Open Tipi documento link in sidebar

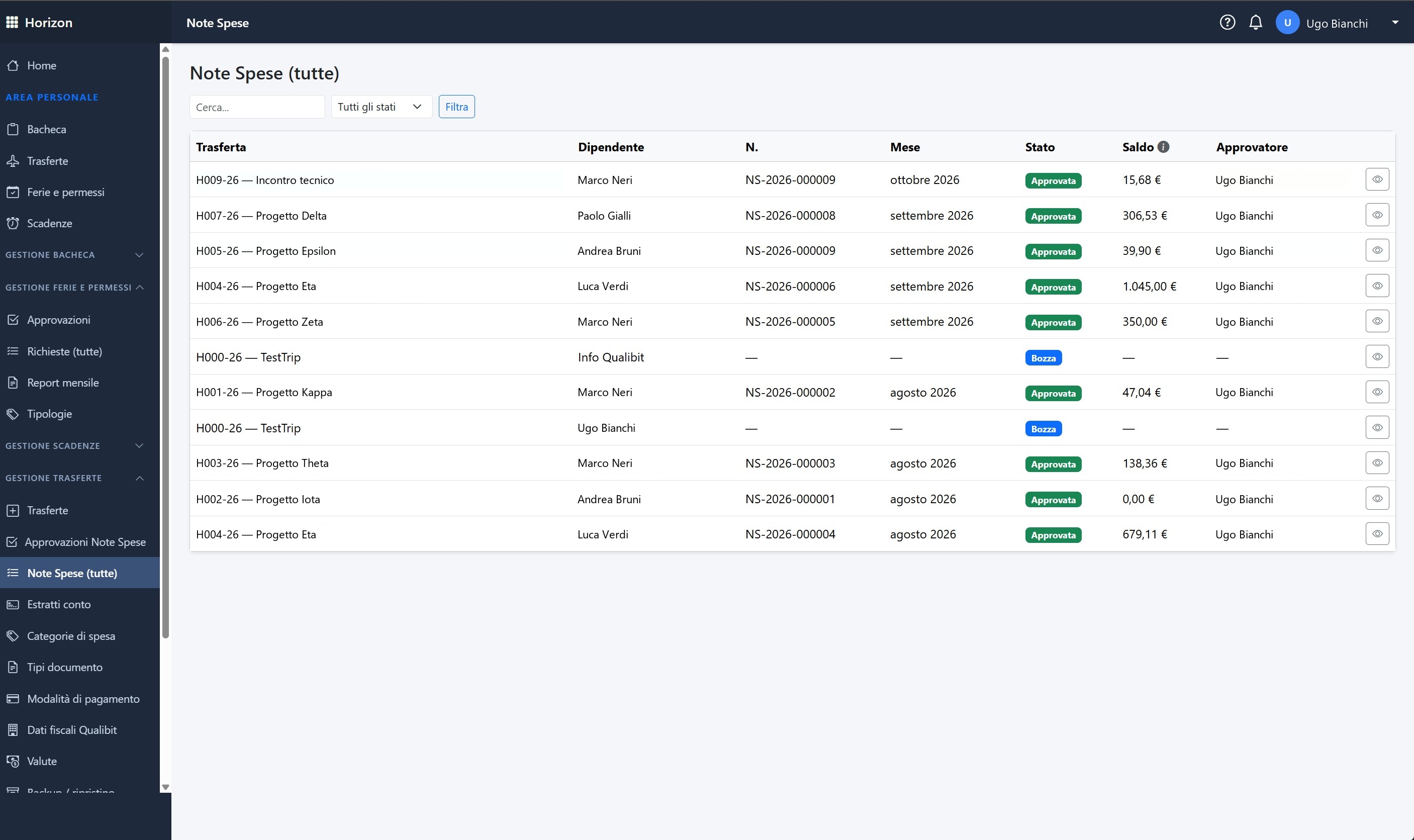[80, 668]
